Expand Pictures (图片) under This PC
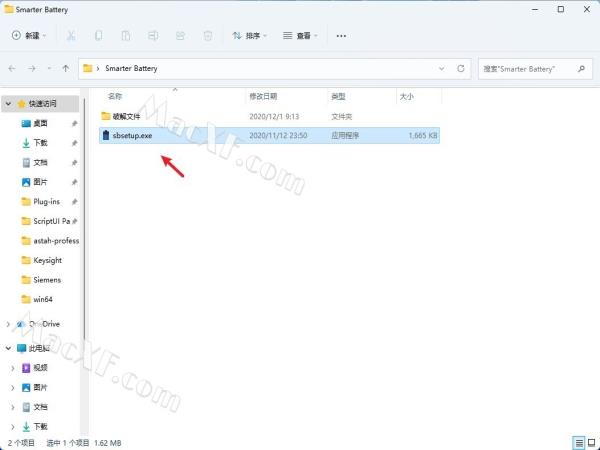 tap(13, 388)
